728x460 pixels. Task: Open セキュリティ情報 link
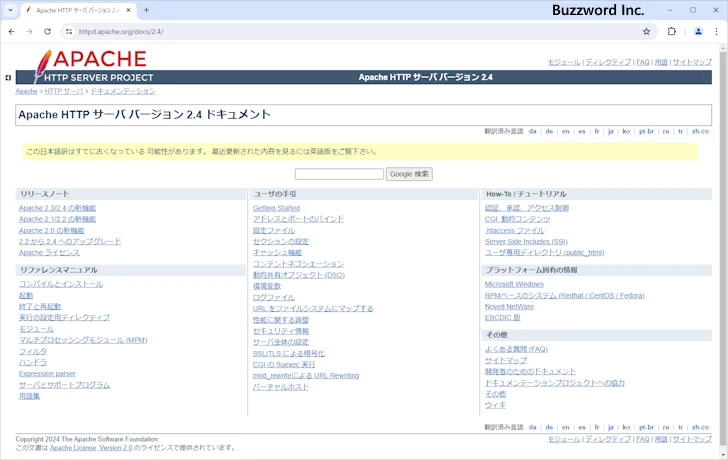coord(280,331)
